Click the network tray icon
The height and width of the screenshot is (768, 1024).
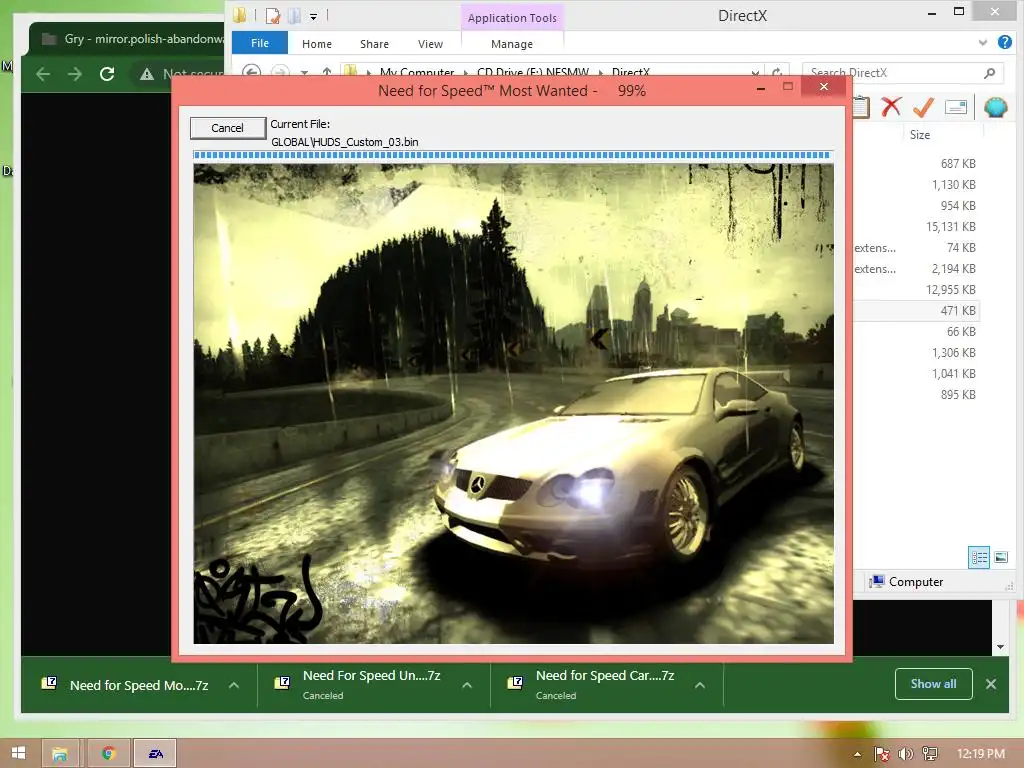[929, 754]
